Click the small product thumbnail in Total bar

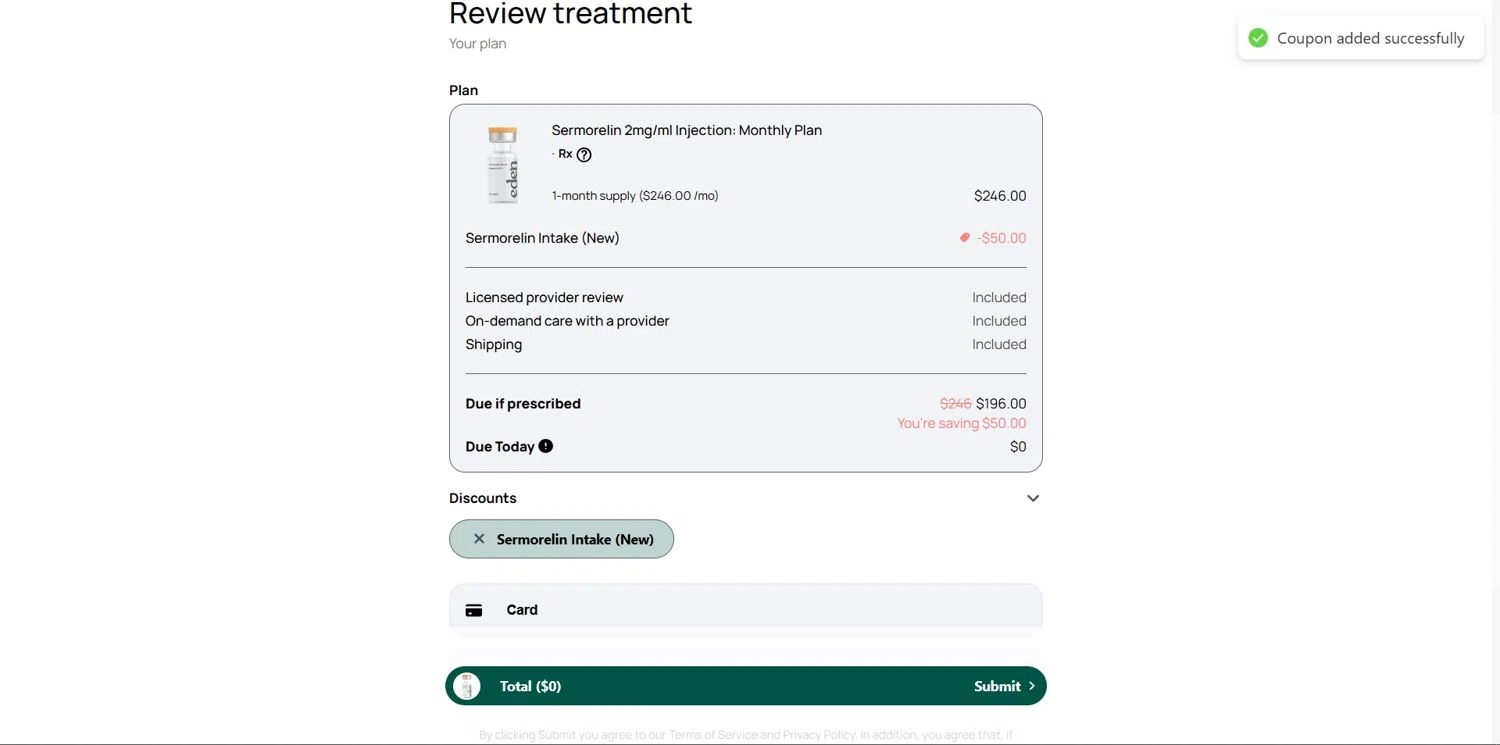point(467,686)
